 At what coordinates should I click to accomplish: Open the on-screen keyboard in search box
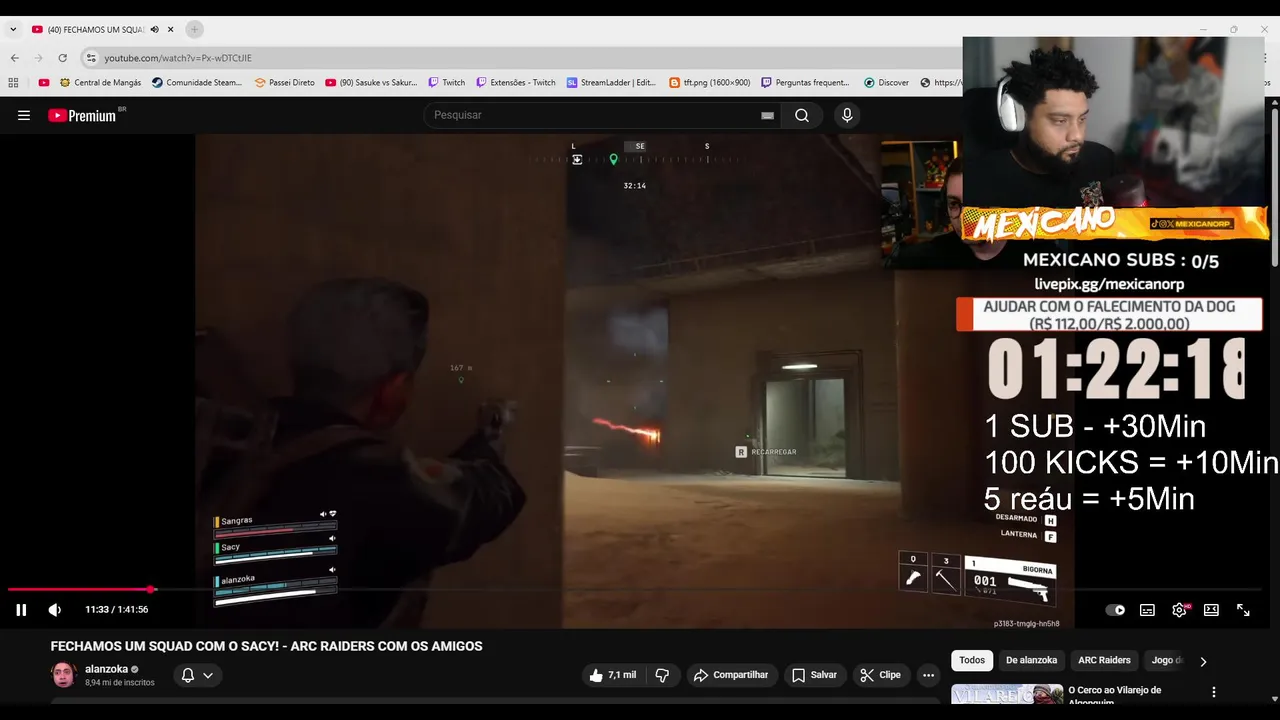(767, 115)
